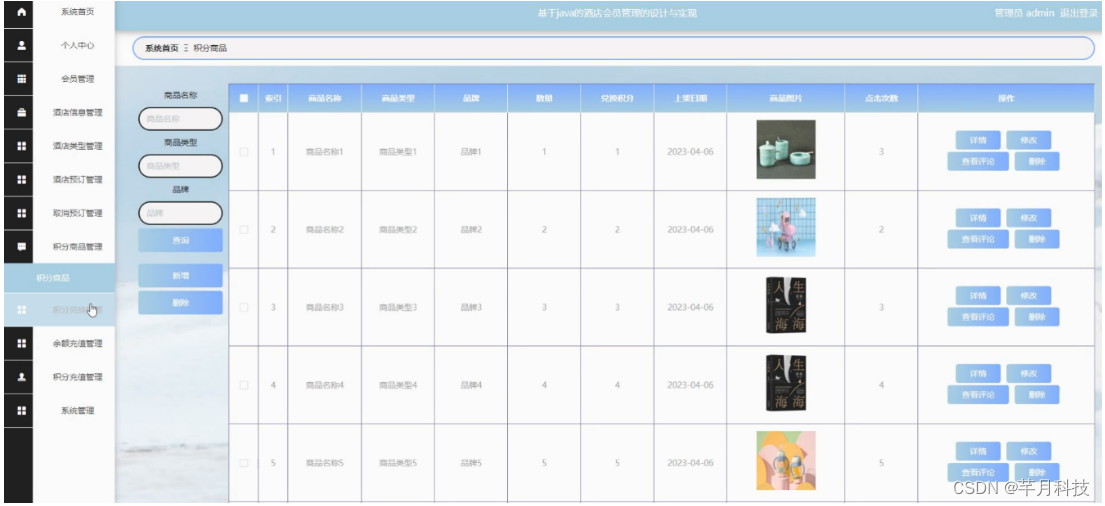Screen dimensions: 1105x506
Task: Check the box for row 商品名称4
Action: click(x=244, y=385)
